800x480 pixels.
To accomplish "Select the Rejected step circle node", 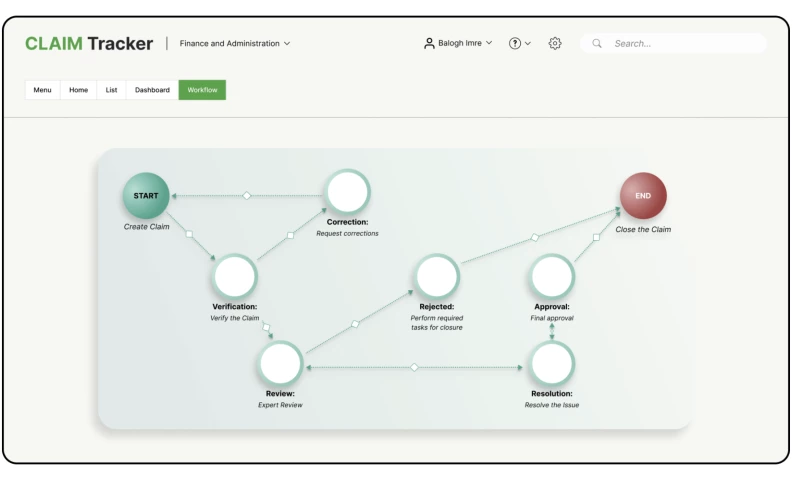I will point(437,276).
